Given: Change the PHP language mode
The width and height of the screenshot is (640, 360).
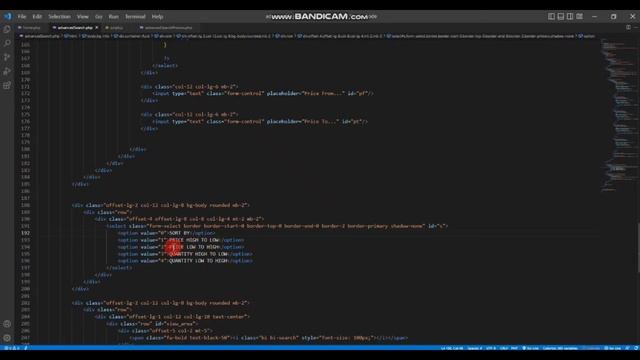Looking at the screenshot, I should point(514,348).
